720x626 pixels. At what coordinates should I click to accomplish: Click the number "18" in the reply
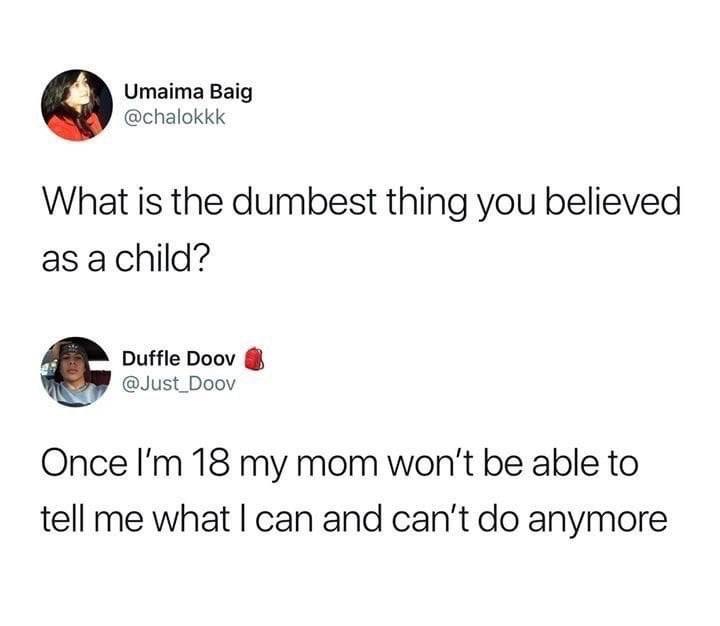pyautogui.click(x=210, y=463)
